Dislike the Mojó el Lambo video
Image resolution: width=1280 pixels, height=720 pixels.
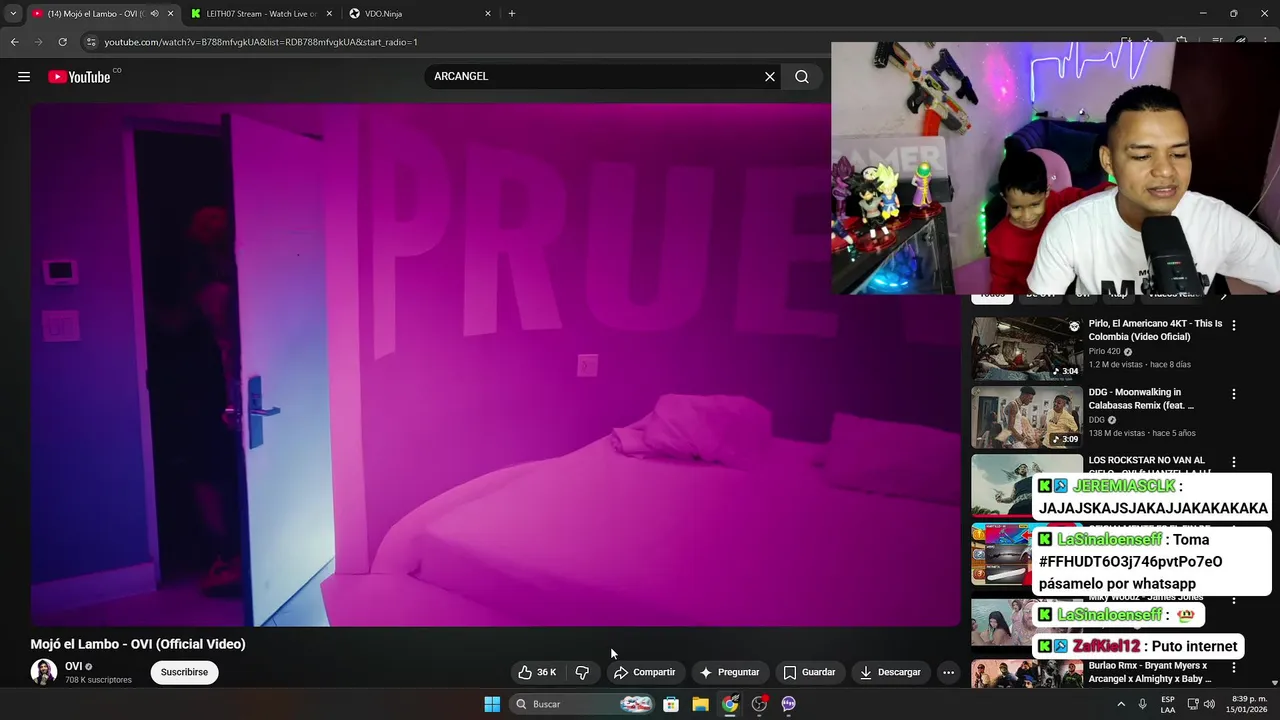tap(583, 672)
